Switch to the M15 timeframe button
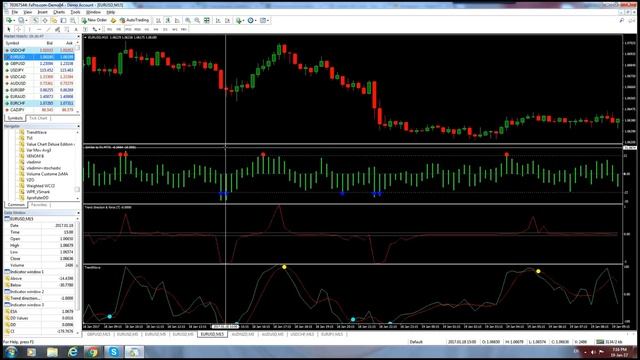 coord(128,29)
